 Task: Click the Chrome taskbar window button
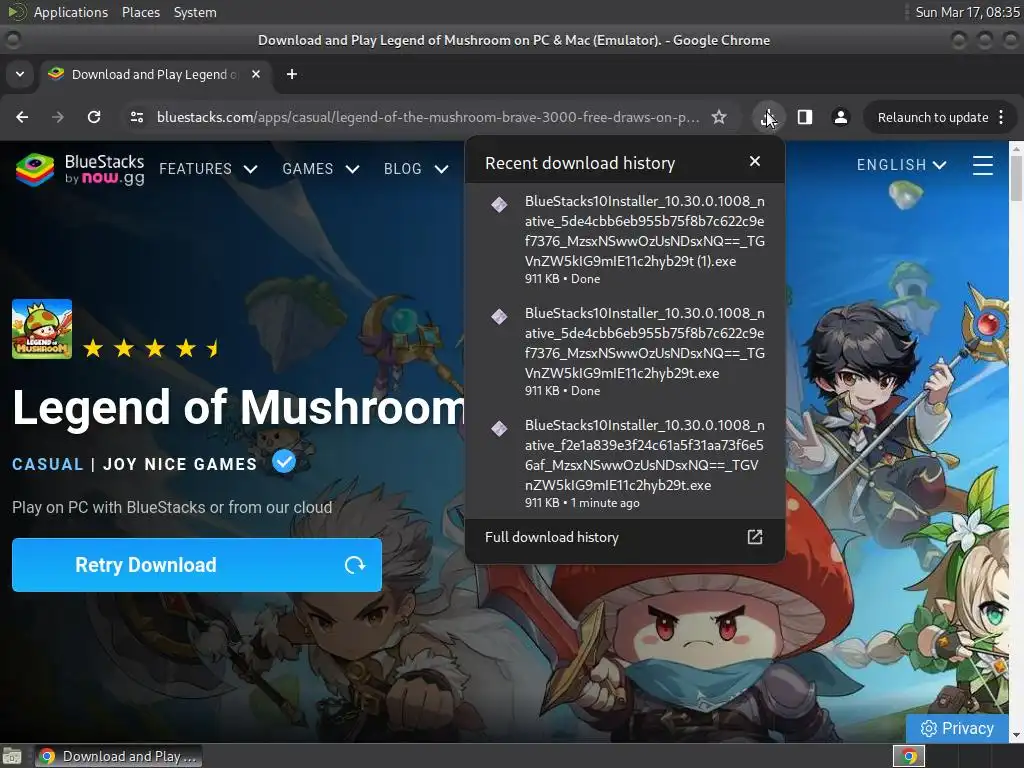pos(118,756)
